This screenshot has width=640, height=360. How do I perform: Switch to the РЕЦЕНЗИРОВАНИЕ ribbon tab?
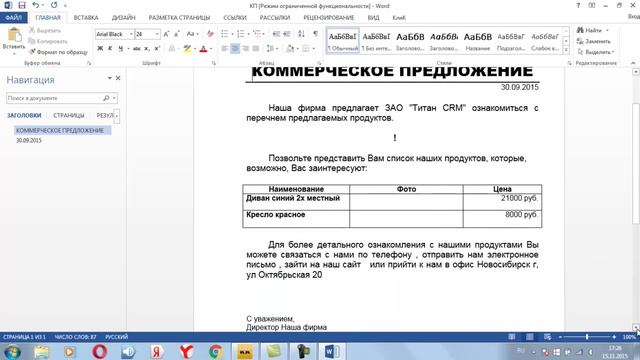coord(329,18)
